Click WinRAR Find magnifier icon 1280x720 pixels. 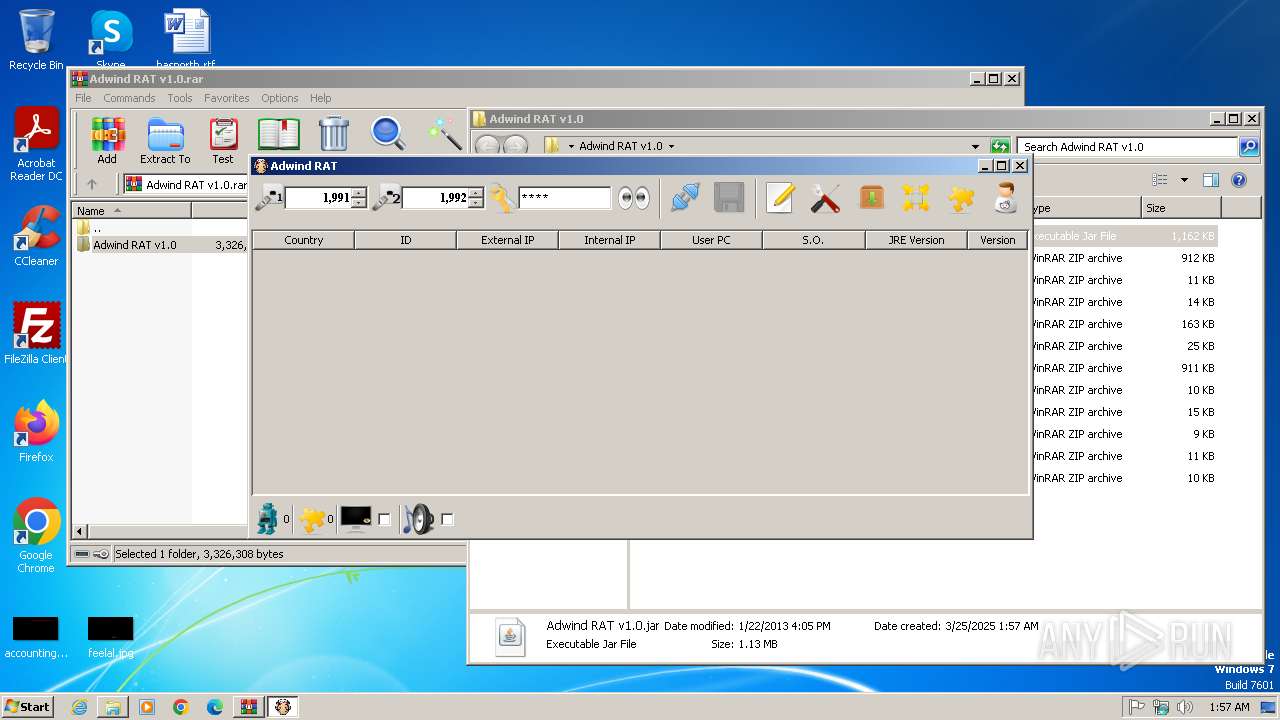tap(388, 134)
